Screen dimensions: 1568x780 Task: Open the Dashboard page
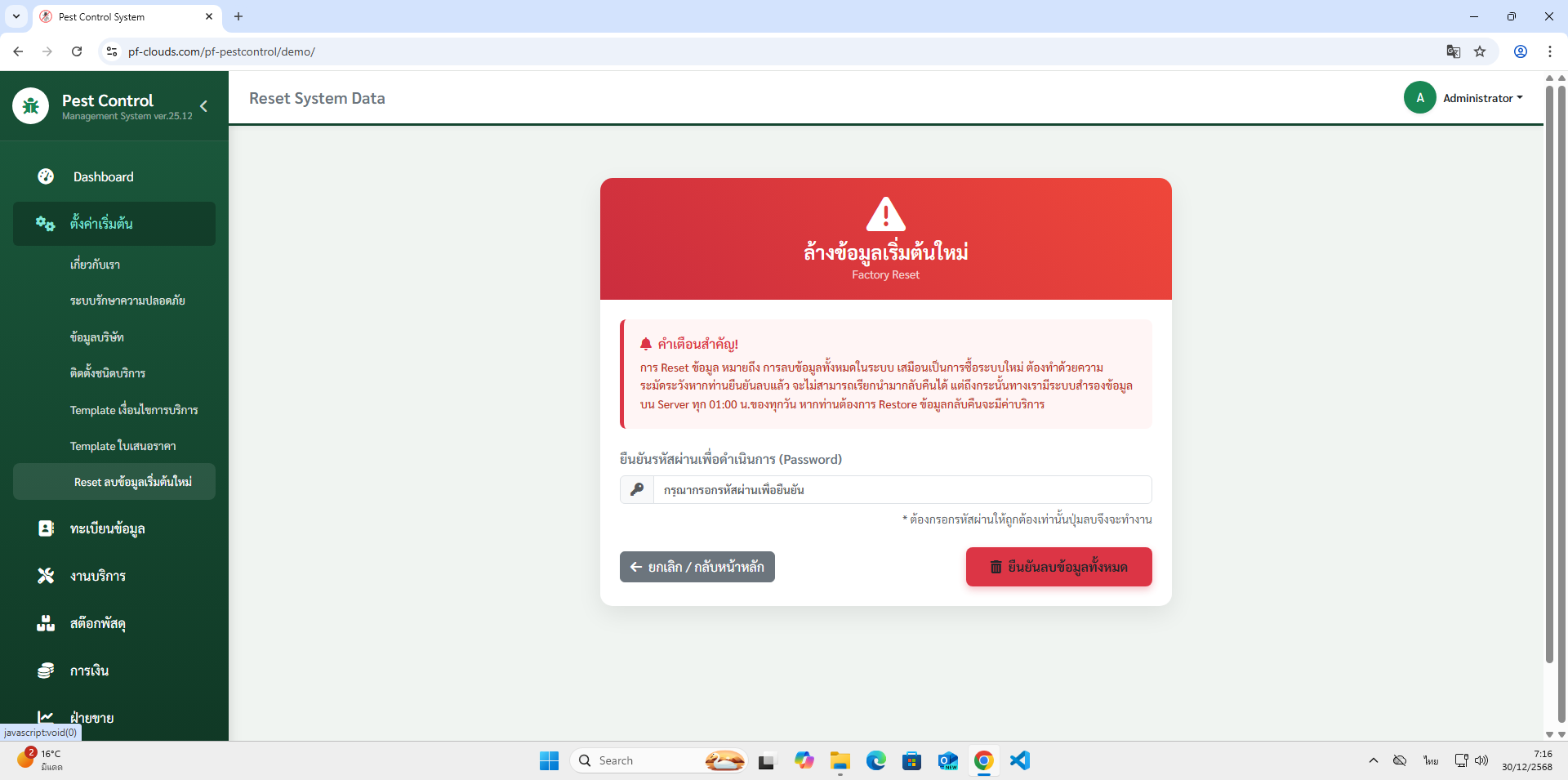(103, 177)
